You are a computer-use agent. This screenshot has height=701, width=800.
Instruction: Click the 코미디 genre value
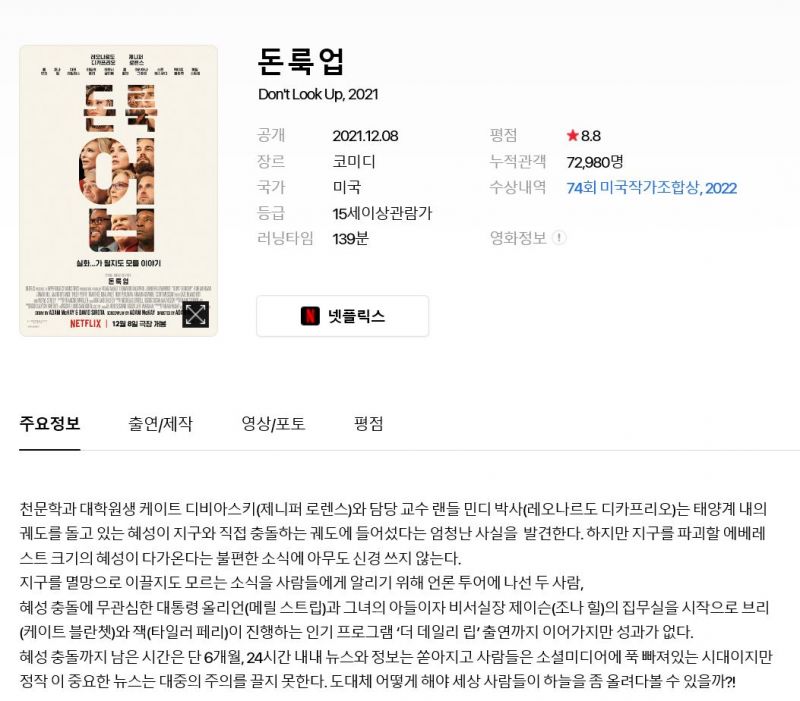(x=354, y=162)
